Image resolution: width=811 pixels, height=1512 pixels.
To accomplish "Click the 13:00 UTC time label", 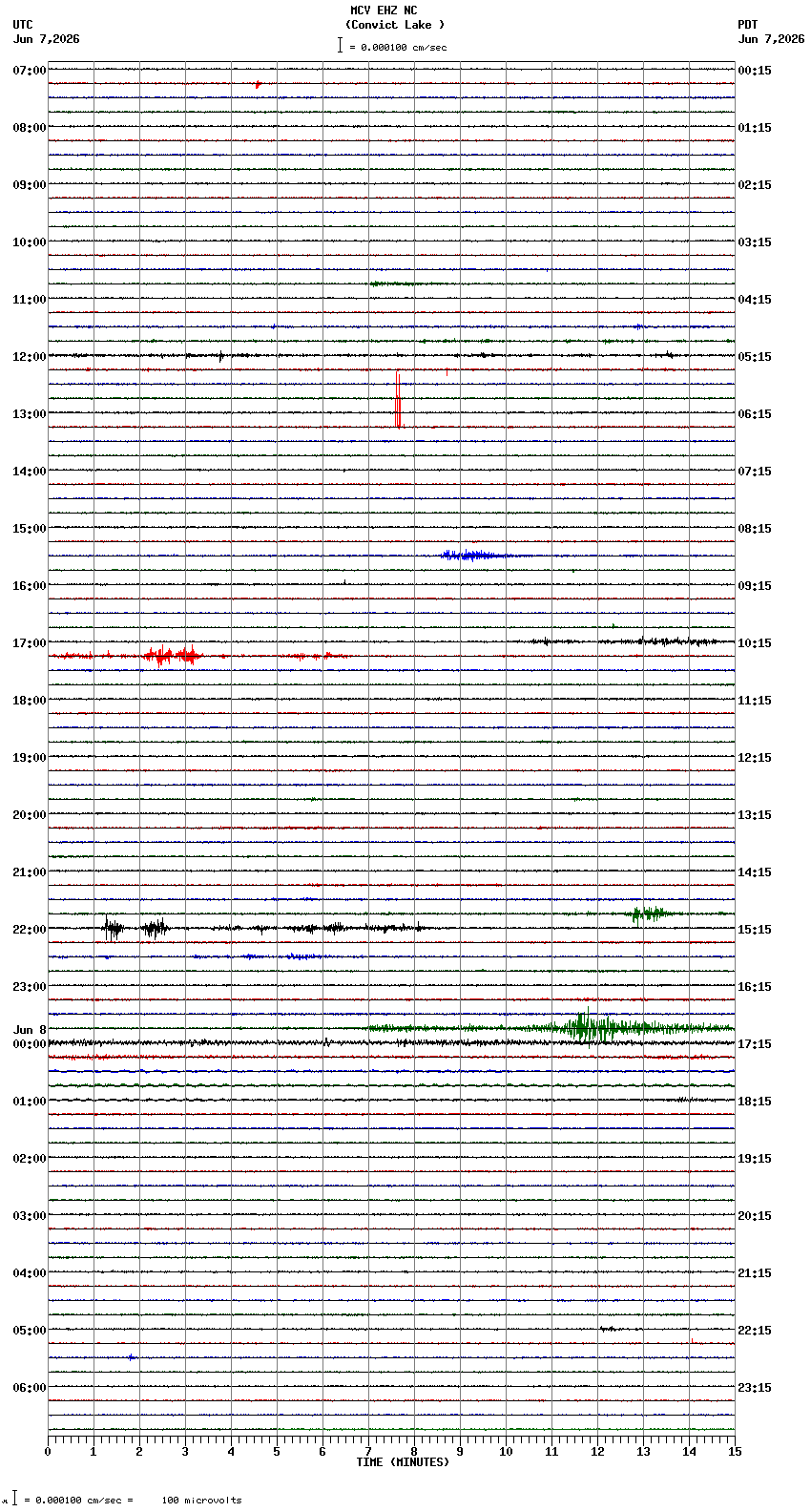I will point(30,414).
